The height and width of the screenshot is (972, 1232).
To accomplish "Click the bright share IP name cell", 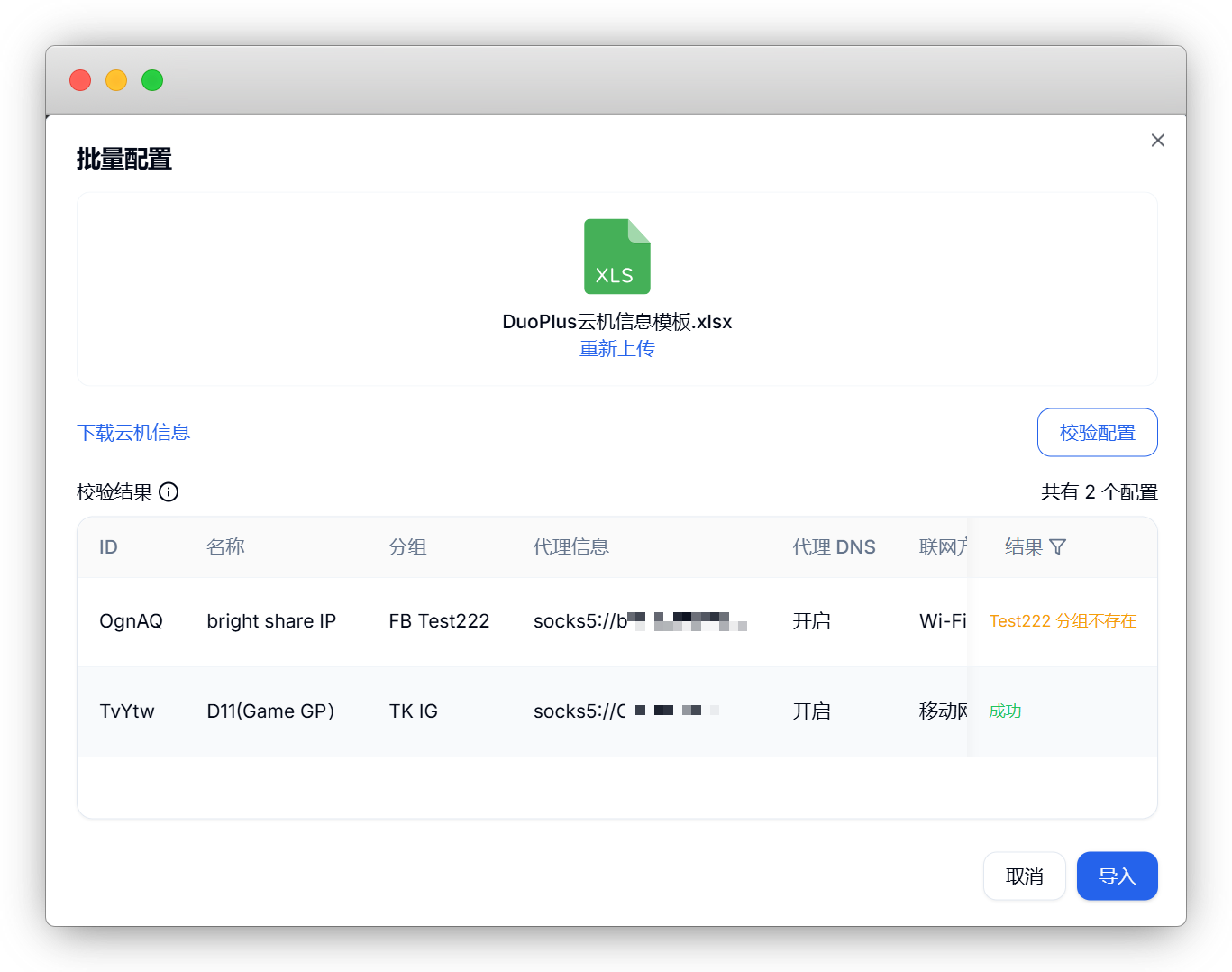I will pos(271,621).
